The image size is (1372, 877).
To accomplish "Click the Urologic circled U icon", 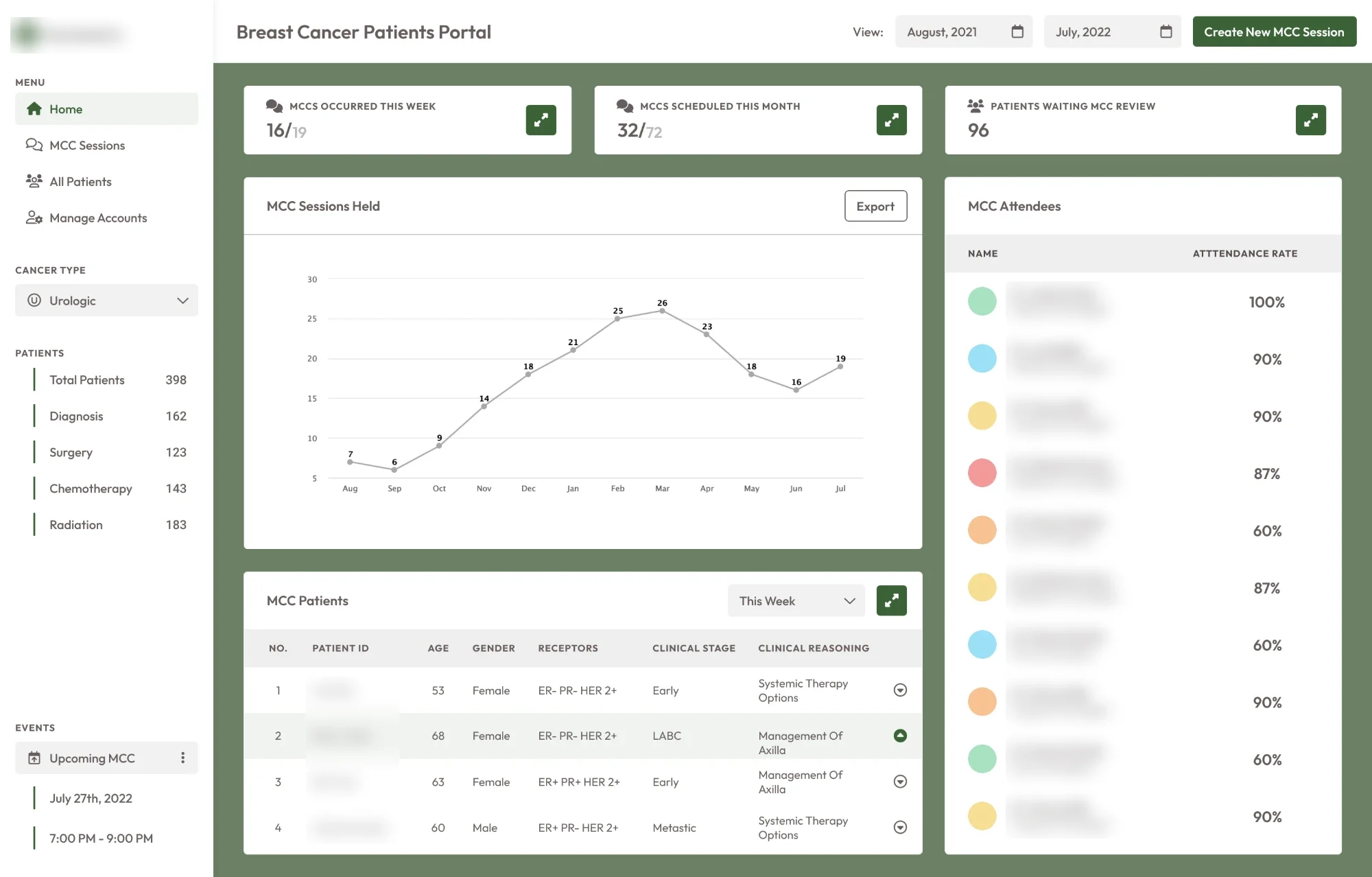I will tap(34, 301).
